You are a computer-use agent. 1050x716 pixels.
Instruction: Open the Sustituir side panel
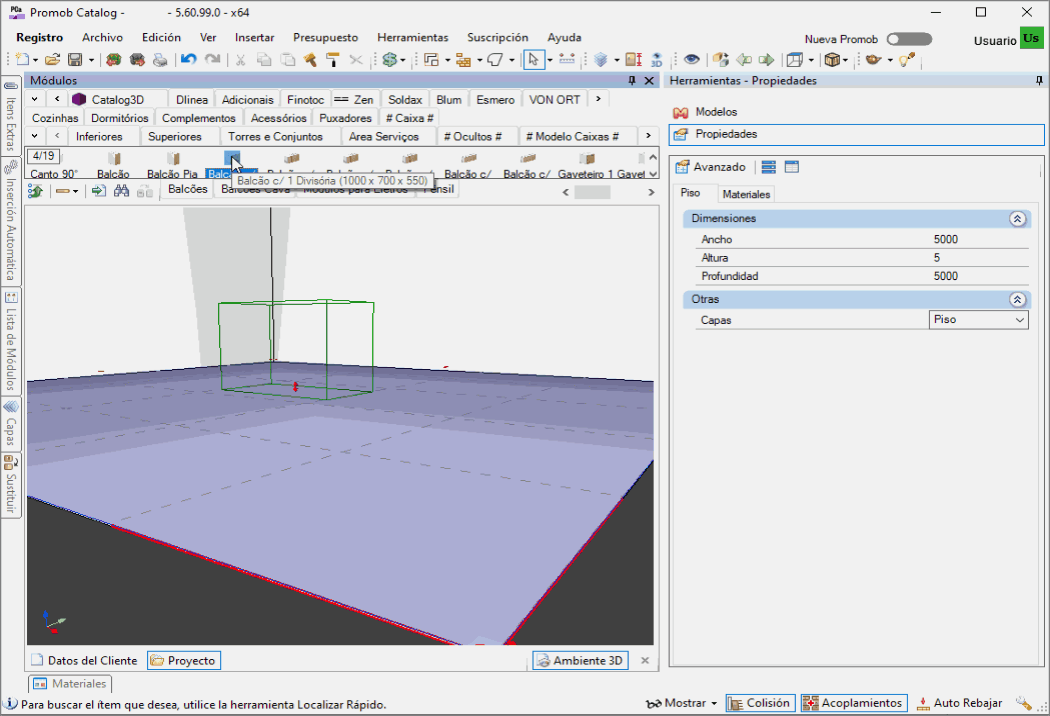point(11,485)
